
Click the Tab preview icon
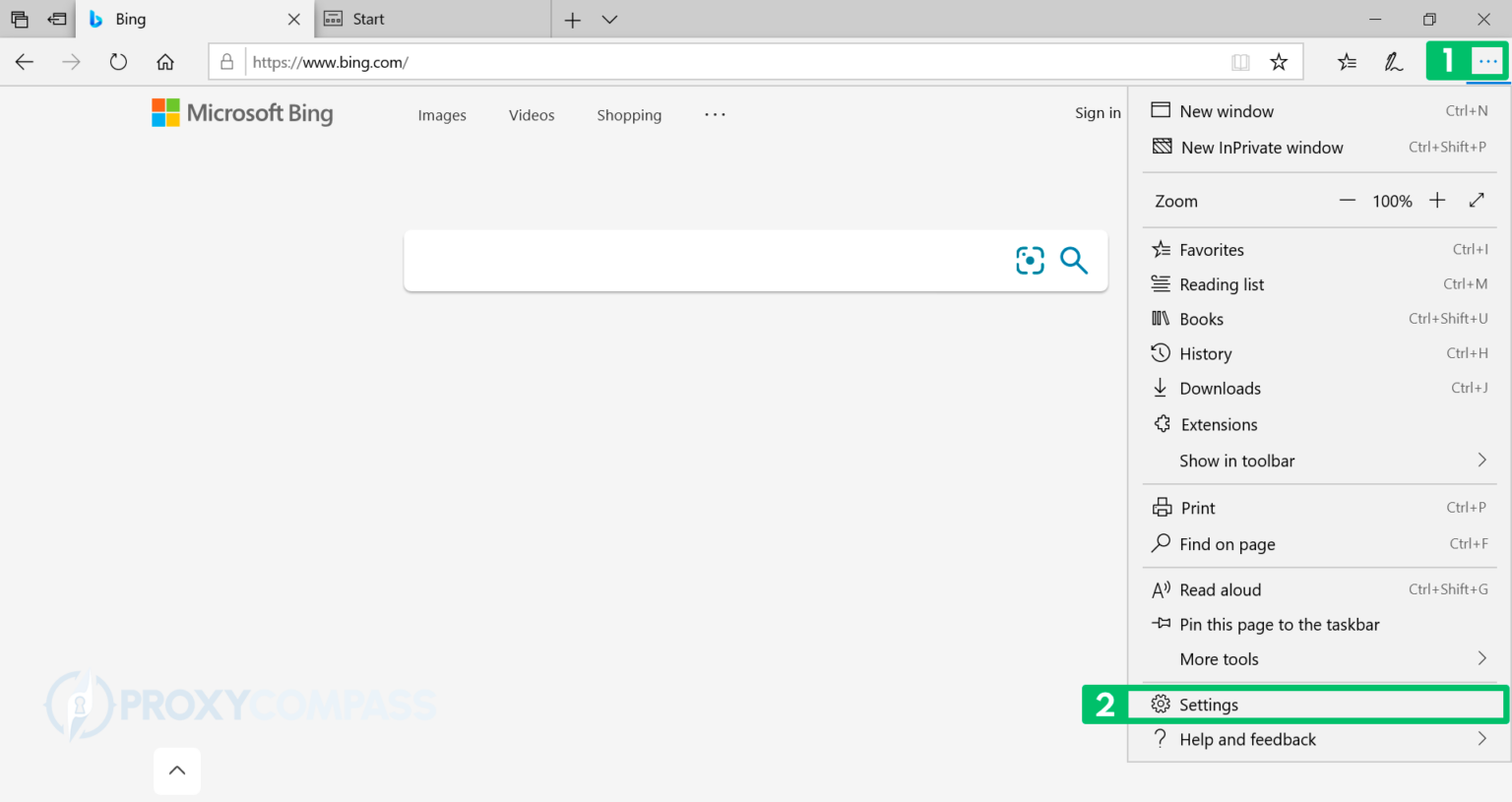(x=56, y=18)
